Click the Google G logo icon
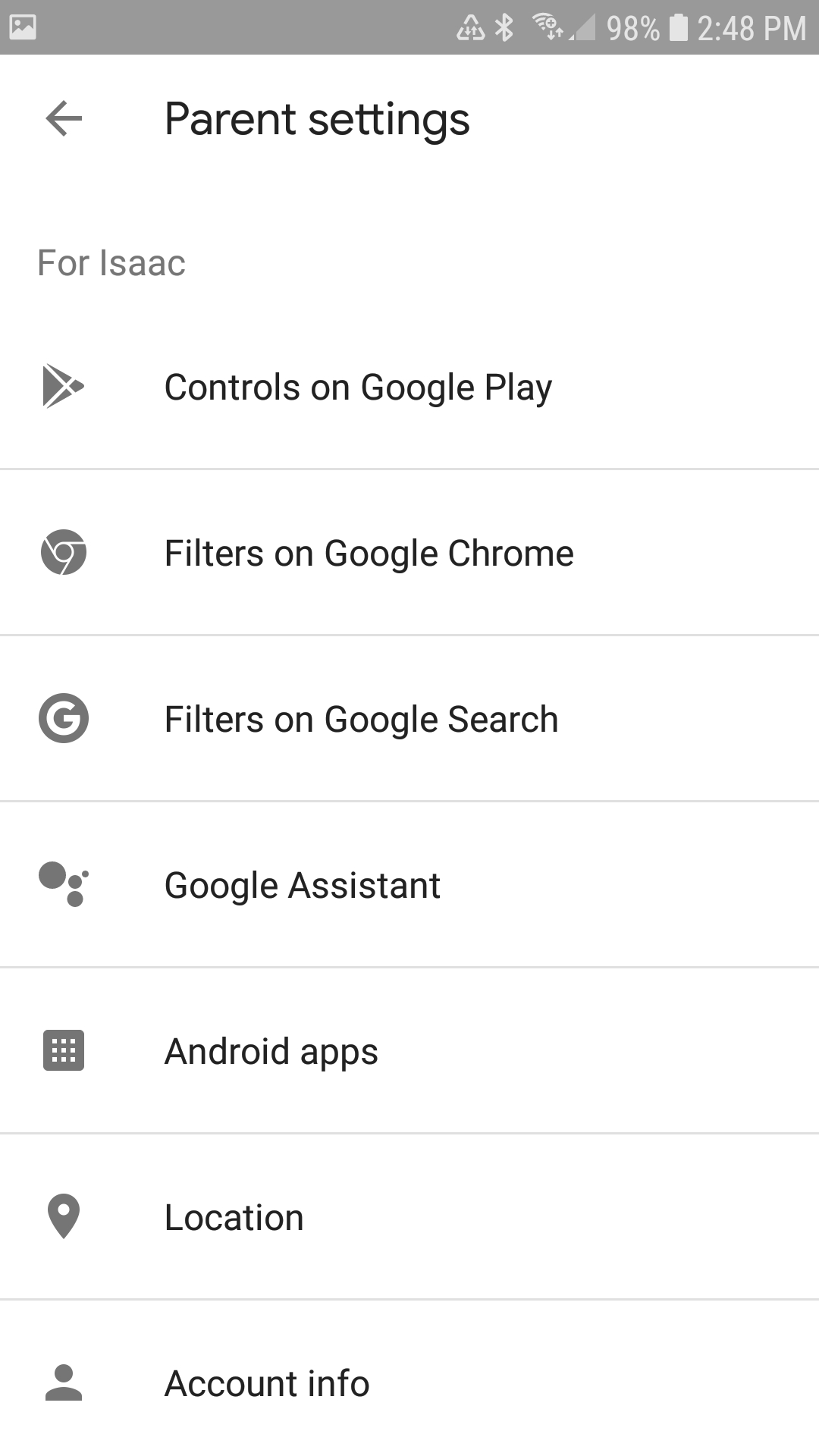Image resolution: width=819 pixels, height=1456 pixels. [x=64, y=718]
